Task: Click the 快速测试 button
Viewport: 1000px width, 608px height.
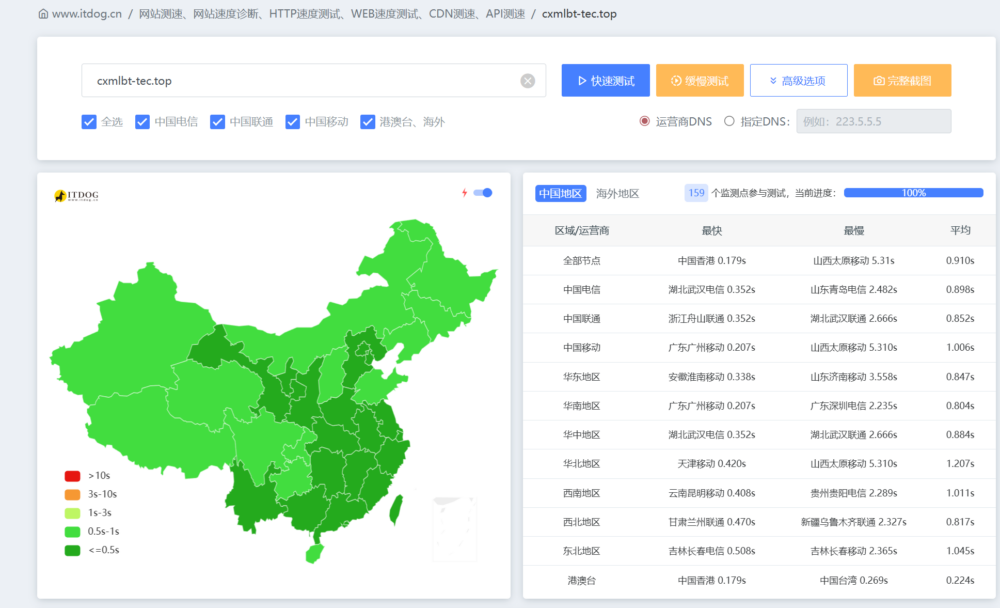Action: 605,81
